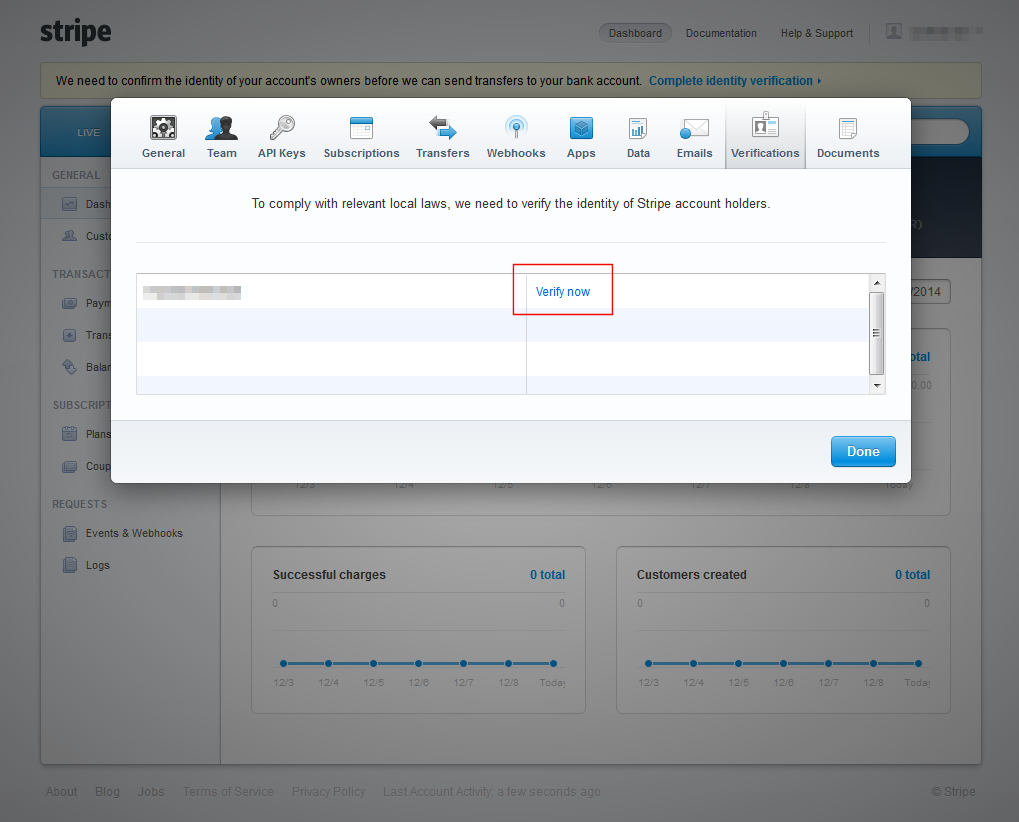This screenshot has height=822, width=1019.
Task: Click the Emails tab label
Action: (694, 153)
